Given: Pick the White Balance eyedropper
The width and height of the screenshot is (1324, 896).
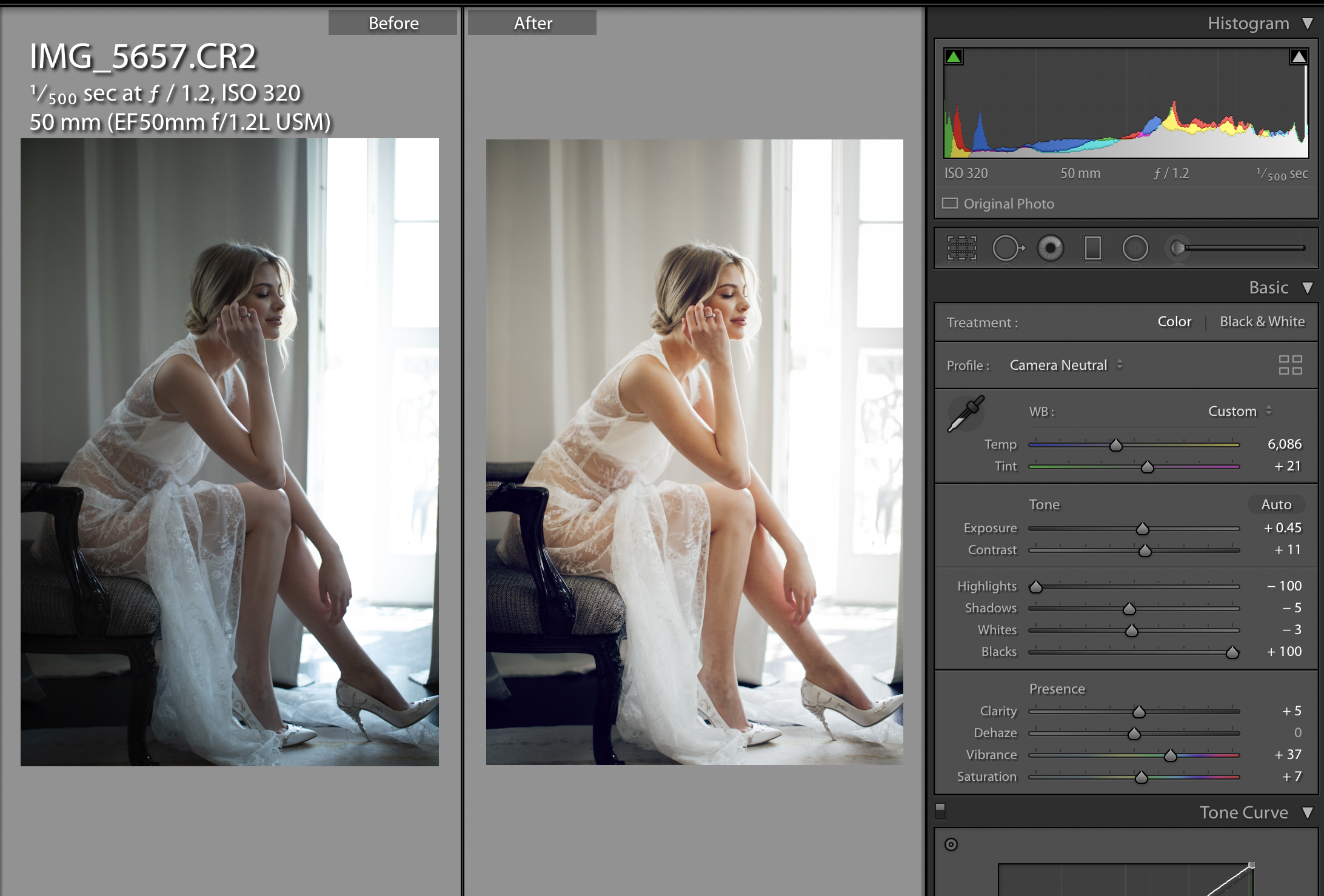Looking at the screenshot, I should tap(966, 414).
